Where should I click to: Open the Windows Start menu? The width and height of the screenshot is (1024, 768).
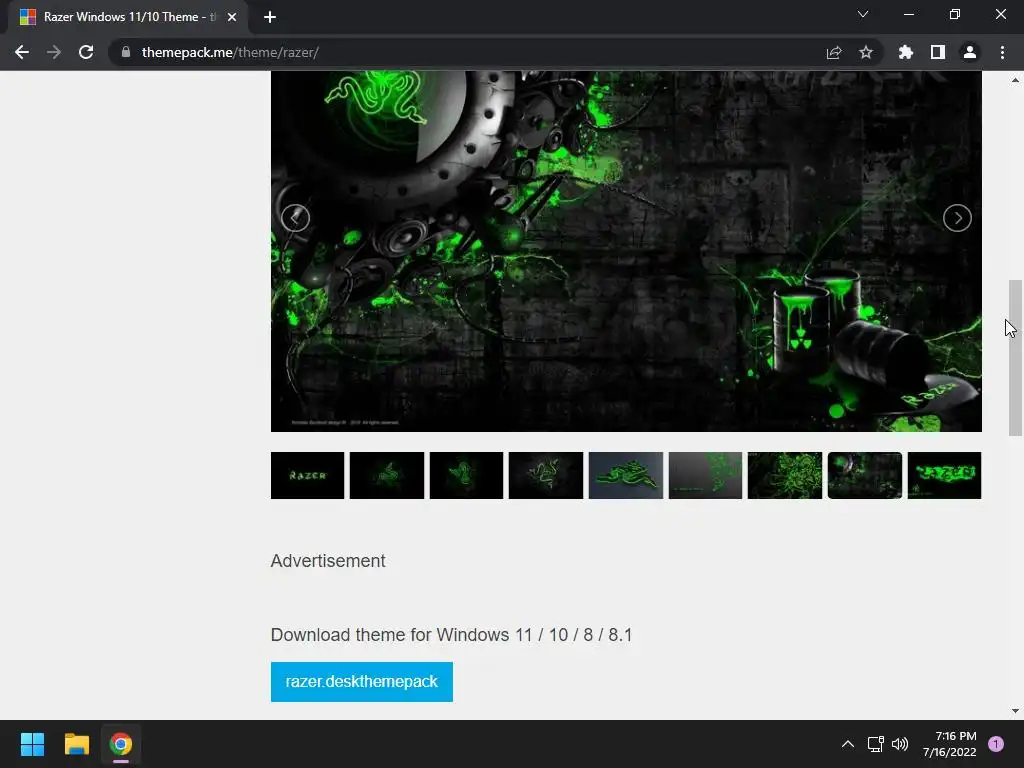[x=32, y=744]
